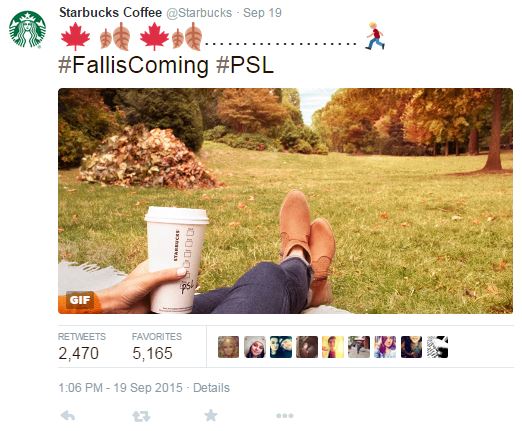
Task: Open the #PSL hashtag link
Action: 245,65
